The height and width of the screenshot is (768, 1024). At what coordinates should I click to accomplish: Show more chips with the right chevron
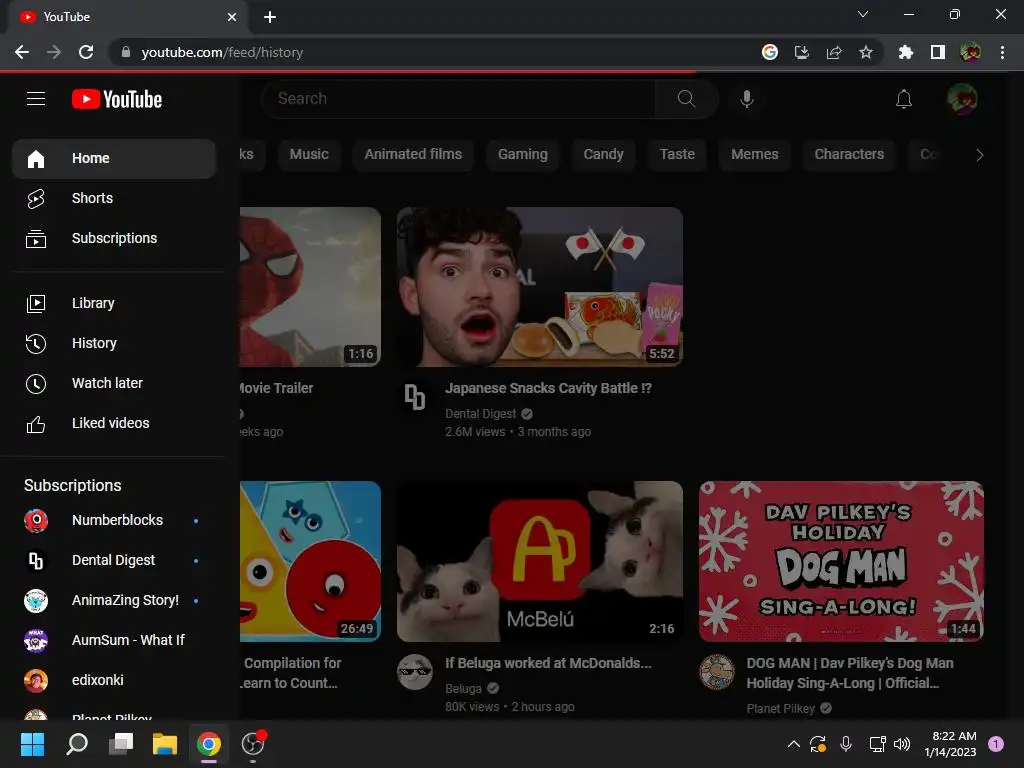point(980,155)
